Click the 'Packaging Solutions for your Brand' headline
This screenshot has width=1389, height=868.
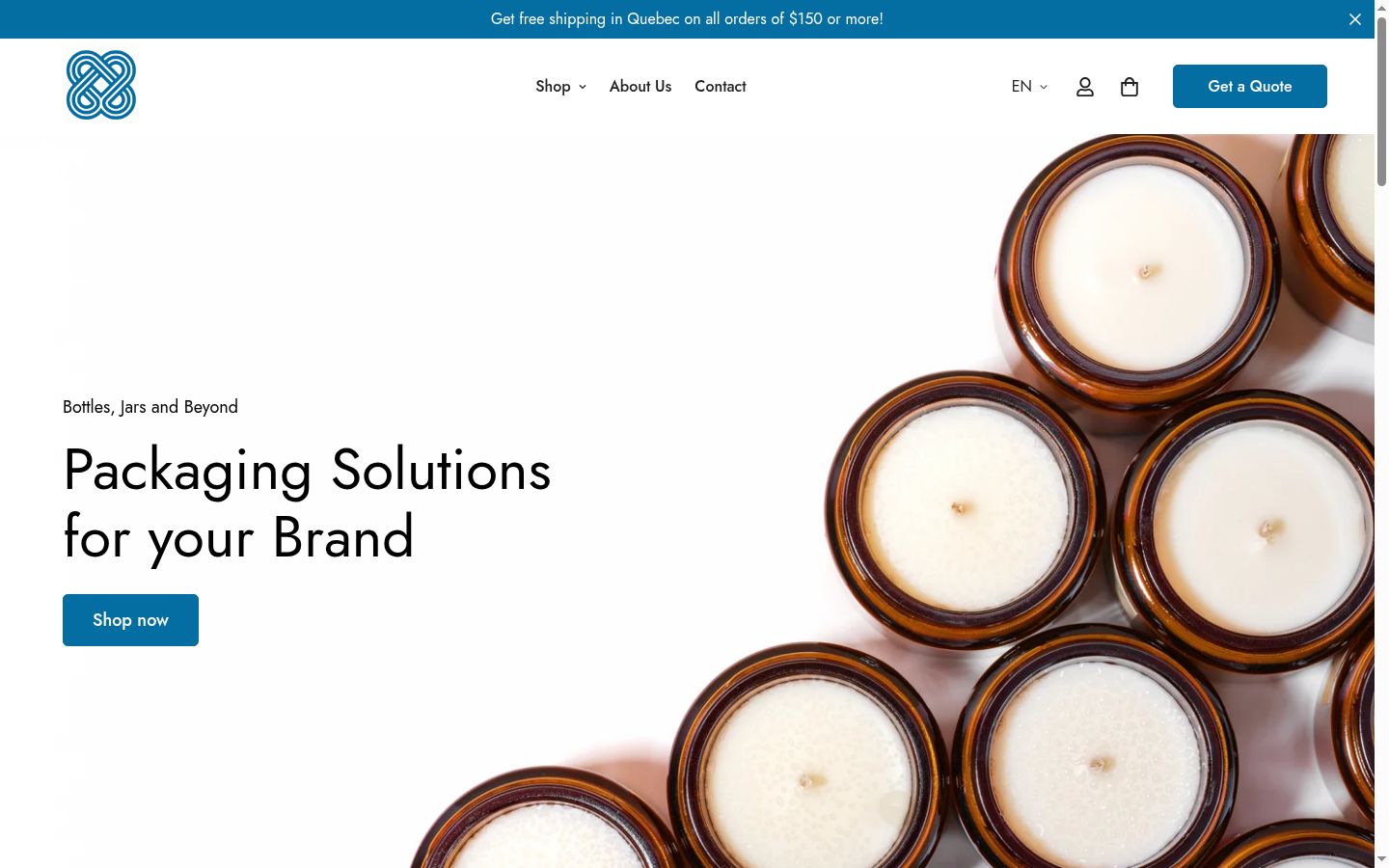(307, 502)
